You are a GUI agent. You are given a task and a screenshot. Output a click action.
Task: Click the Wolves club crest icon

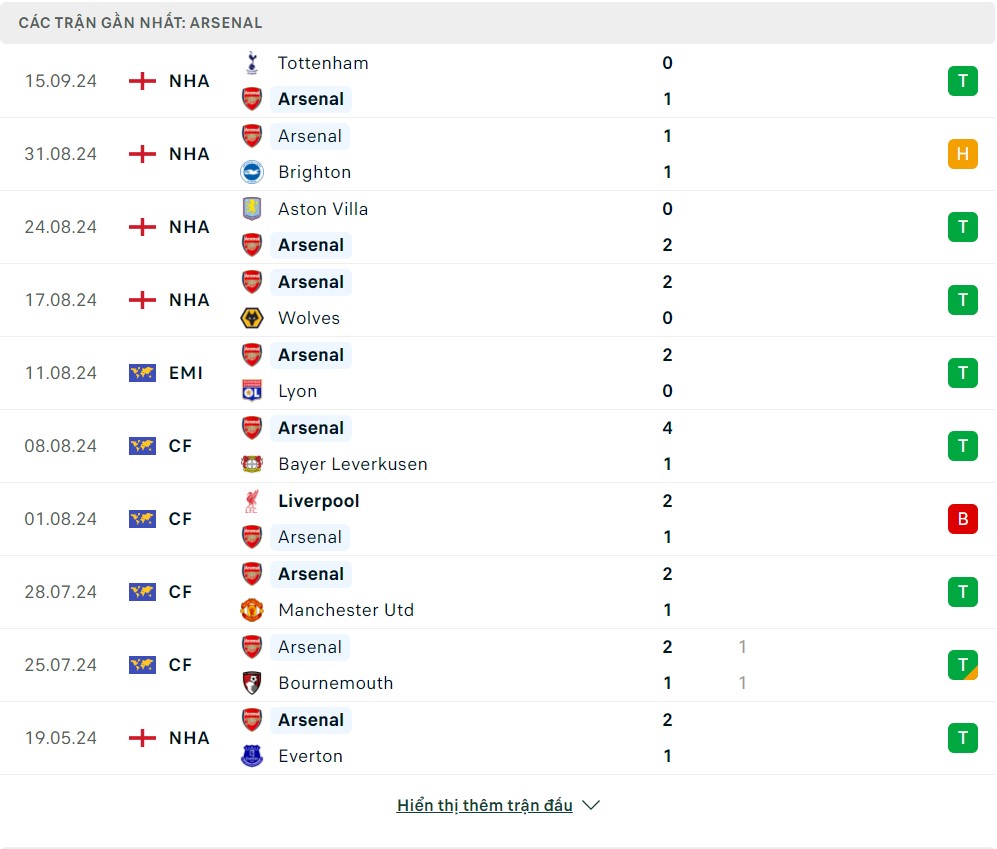coord(252,318)
